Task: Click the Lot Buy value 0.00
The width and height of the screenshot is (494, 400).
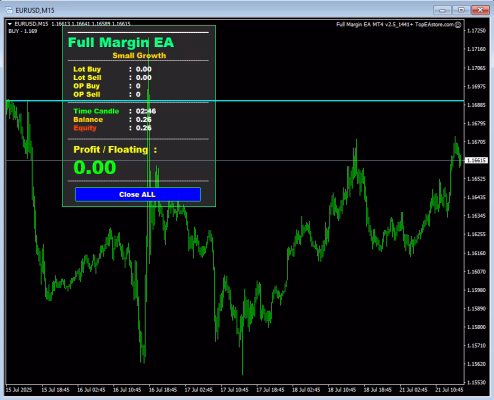Action: point(144,69)
